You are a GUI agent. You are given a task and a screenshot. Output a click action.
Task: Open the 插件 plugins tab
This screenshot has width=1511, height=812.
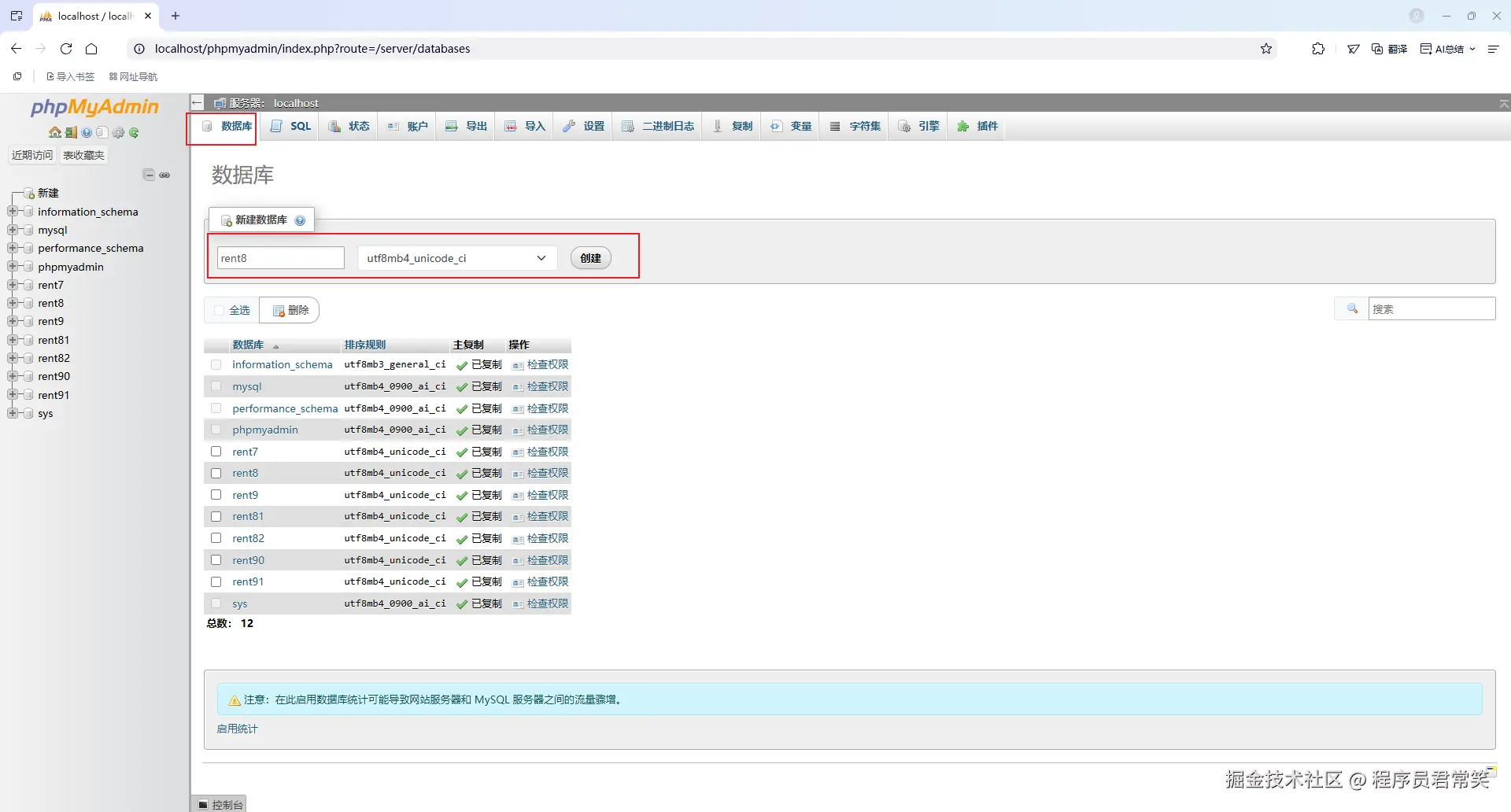977,126
